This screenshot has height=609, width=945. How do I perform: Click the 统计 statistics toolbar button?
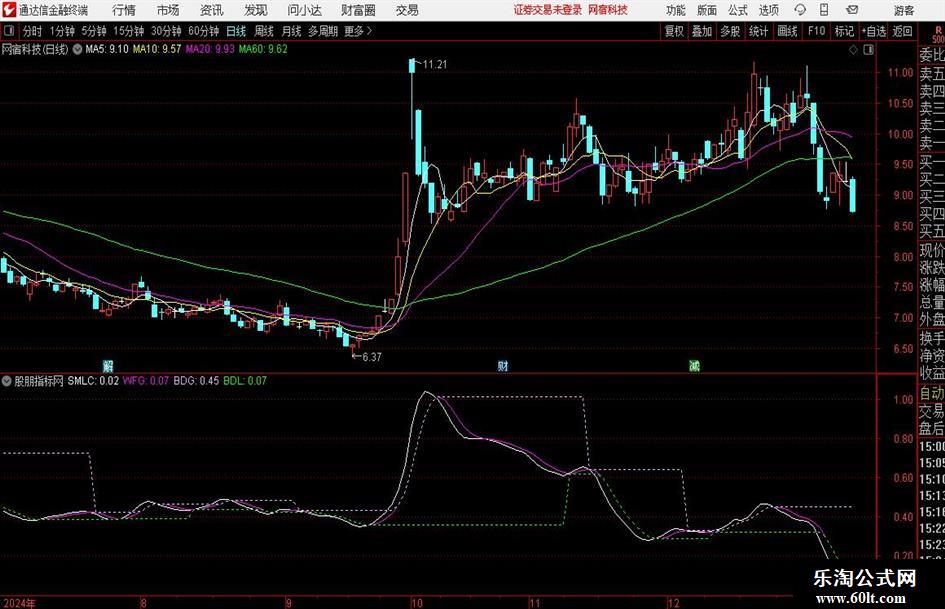point(758,31)
